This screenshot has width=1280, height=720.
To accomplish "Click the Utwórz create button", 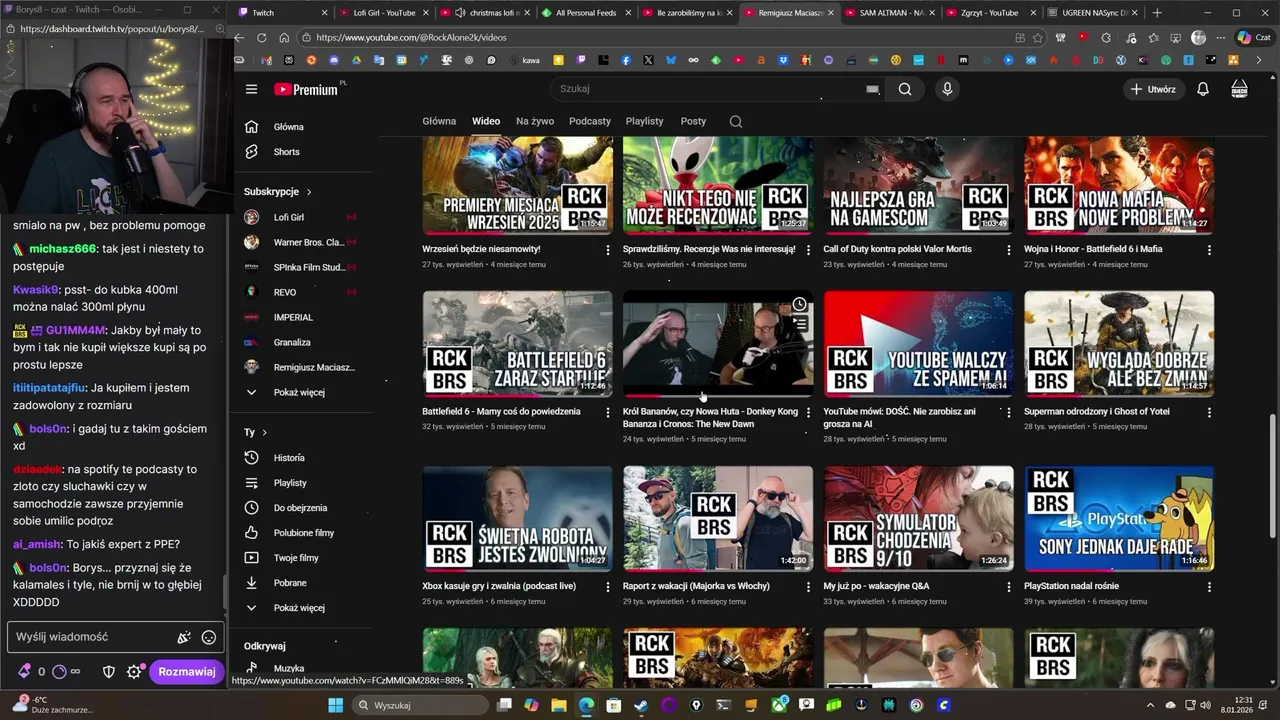I will point(1152,89).
